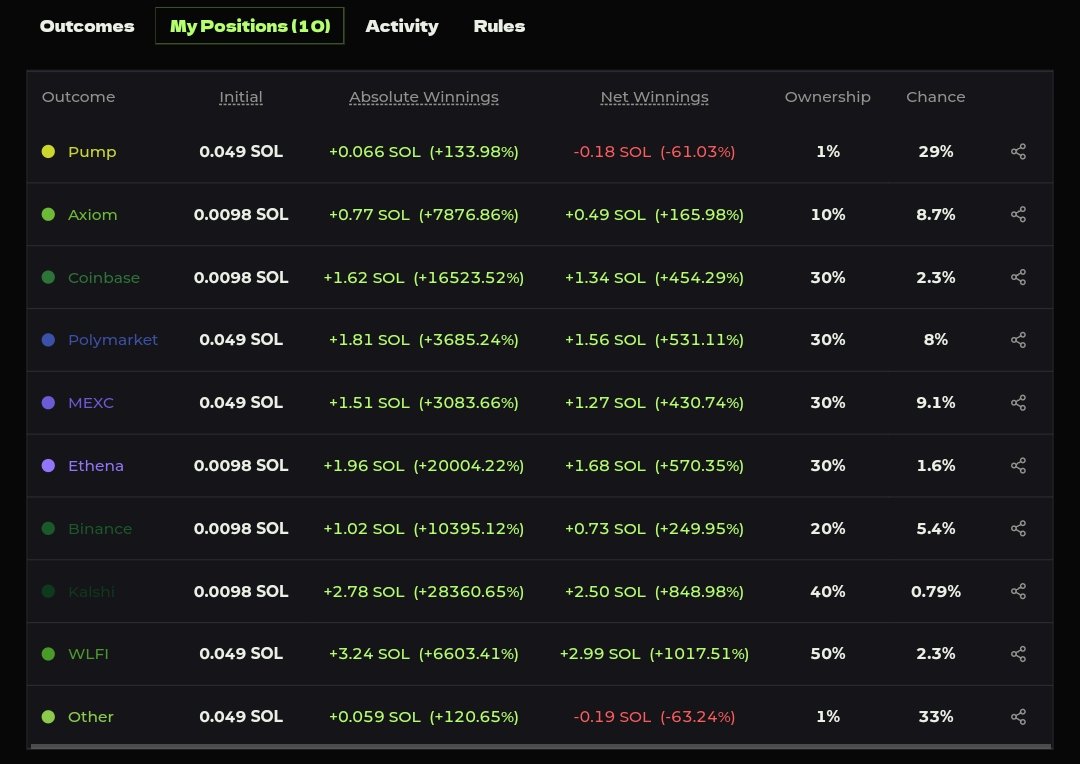Image resolution: width=1080 pixels, height=764 pixels.
Task: Click the +1.51 SOL (+3083.66%) value
Action: [x=424, y=403]
